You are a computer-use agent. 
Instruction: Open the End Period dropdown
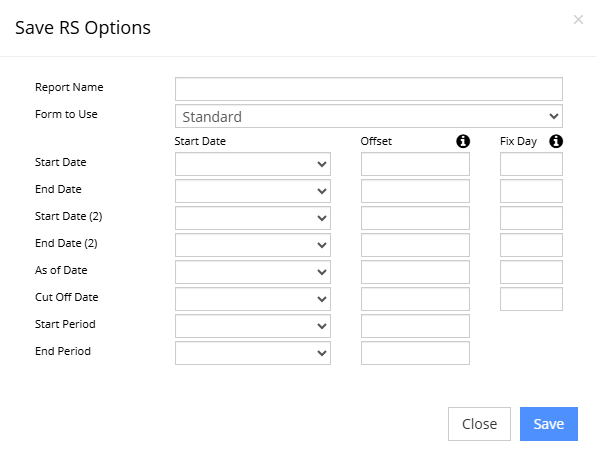click(253, 353)
